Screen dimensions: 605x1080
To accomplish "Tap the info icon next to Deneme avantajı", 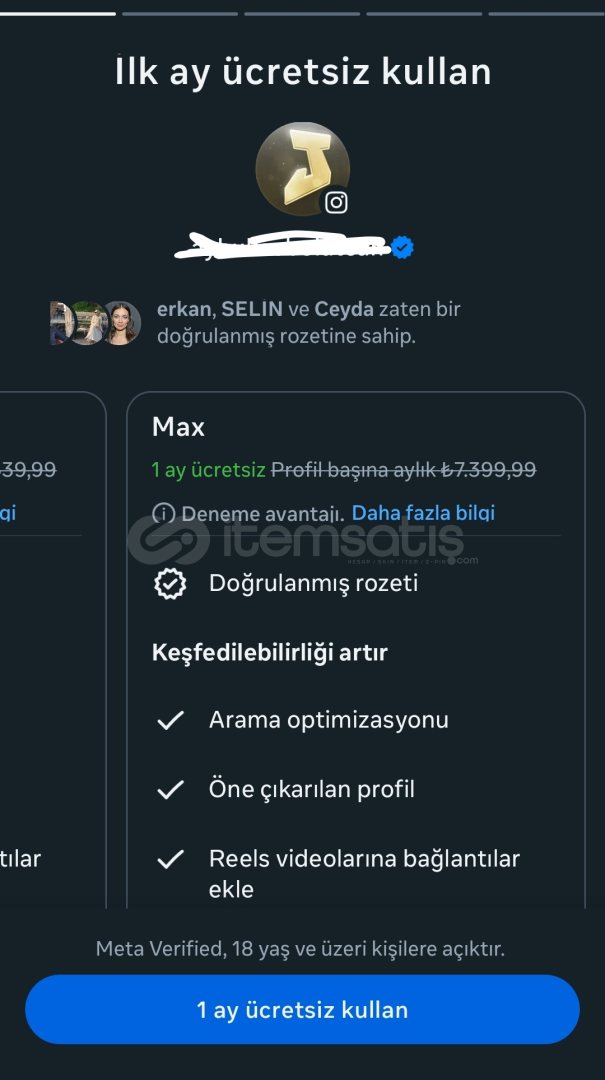I will click(164, 514).
